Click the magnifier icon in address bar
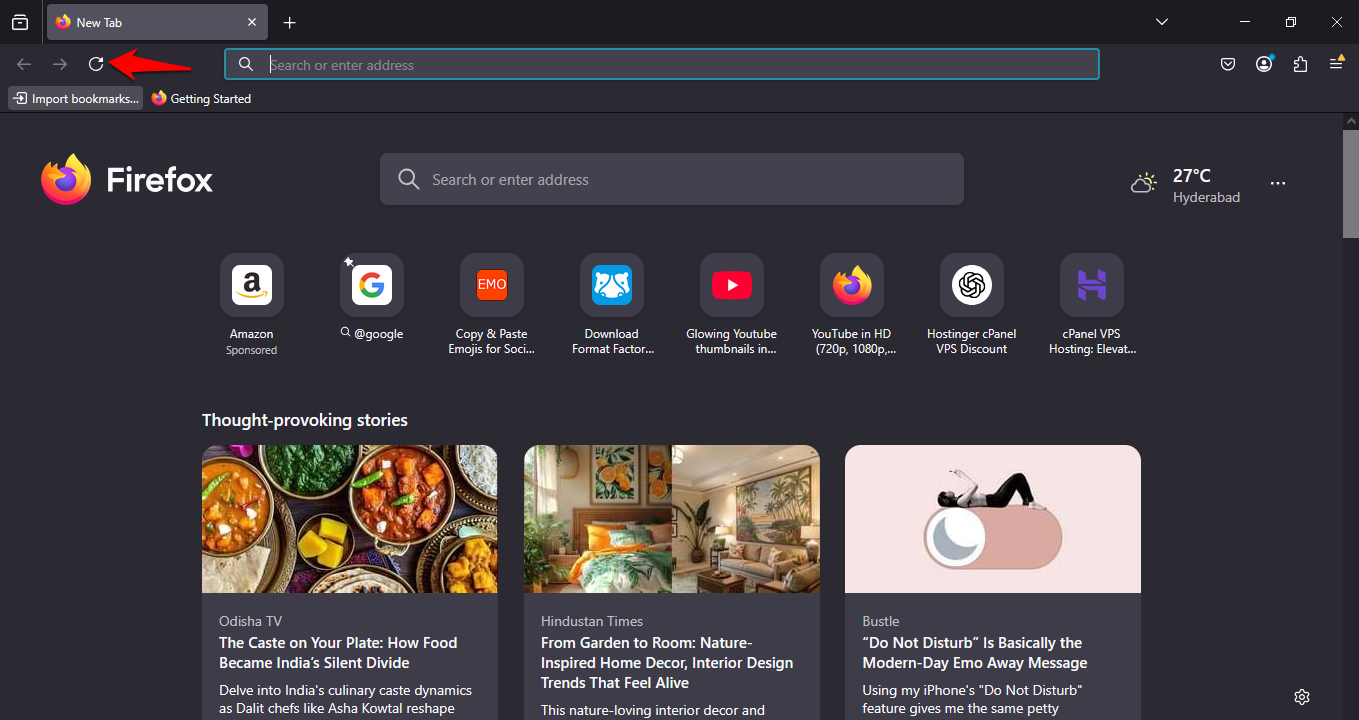 [x=245, y=64]
